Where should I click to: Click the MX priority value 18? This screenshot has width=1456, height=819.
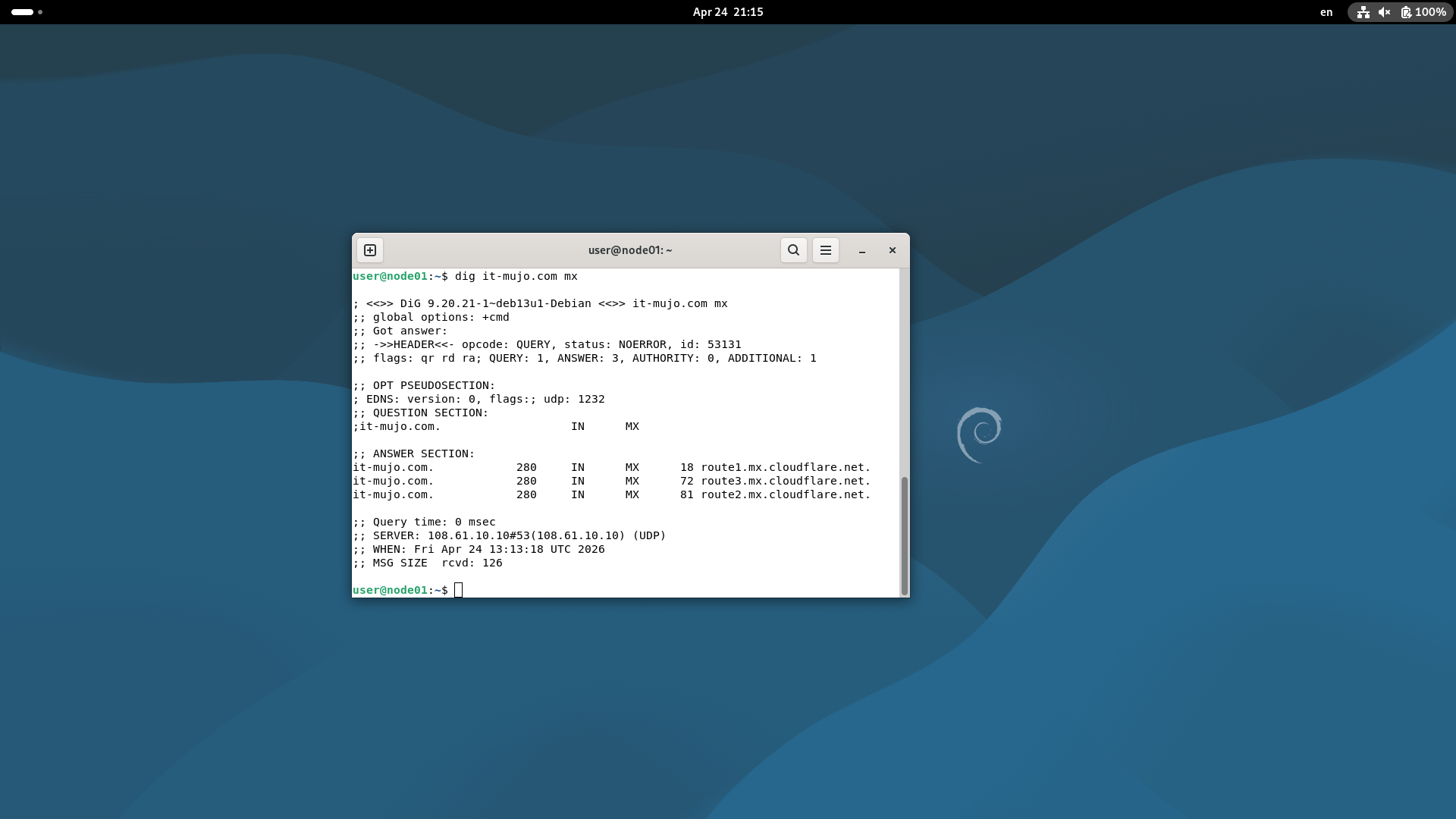687,467
